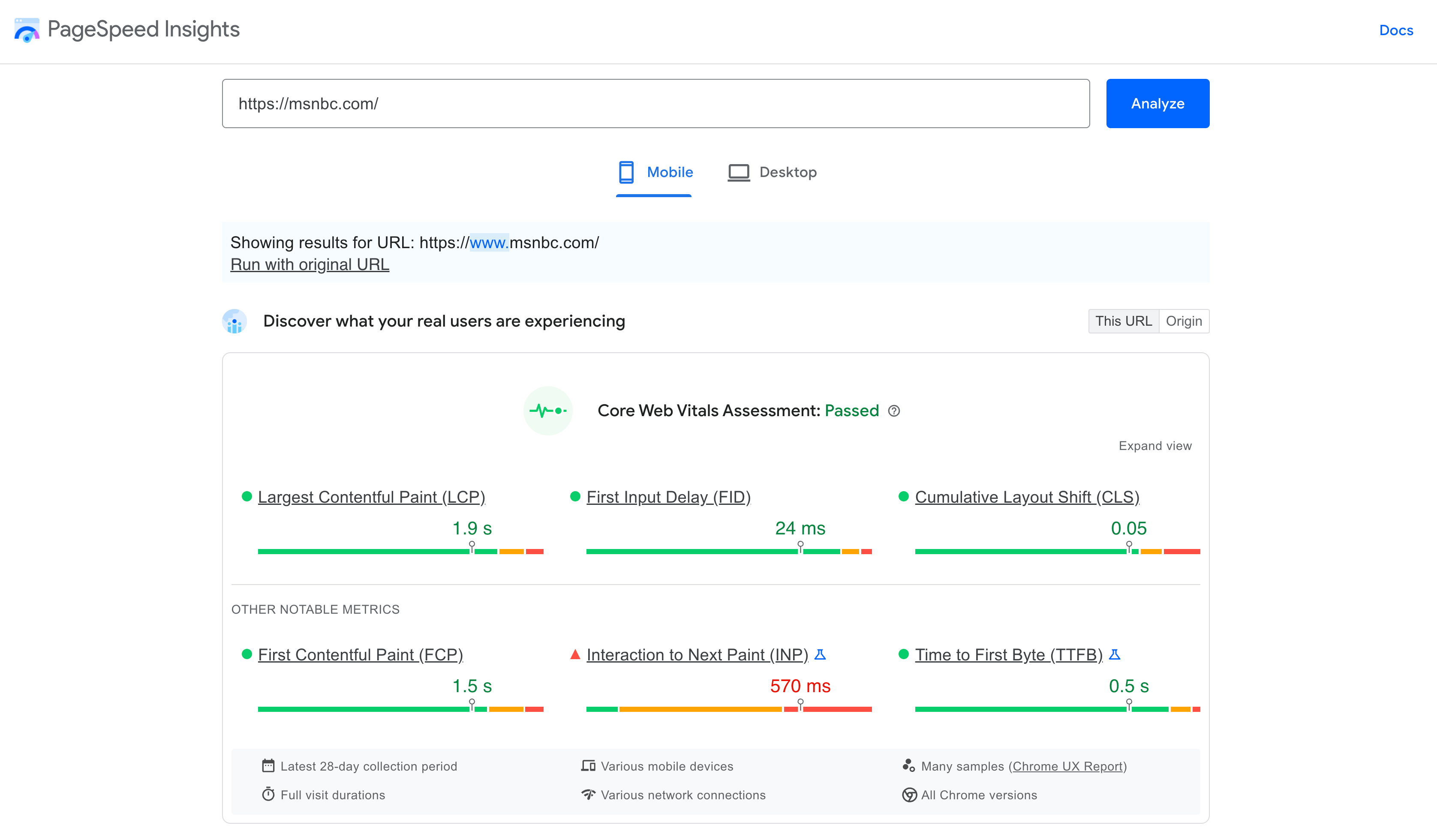Toggle to This URL view
Image resolution: width=1437 pixels, height=840 pixels.
[x=1122, y=321]
